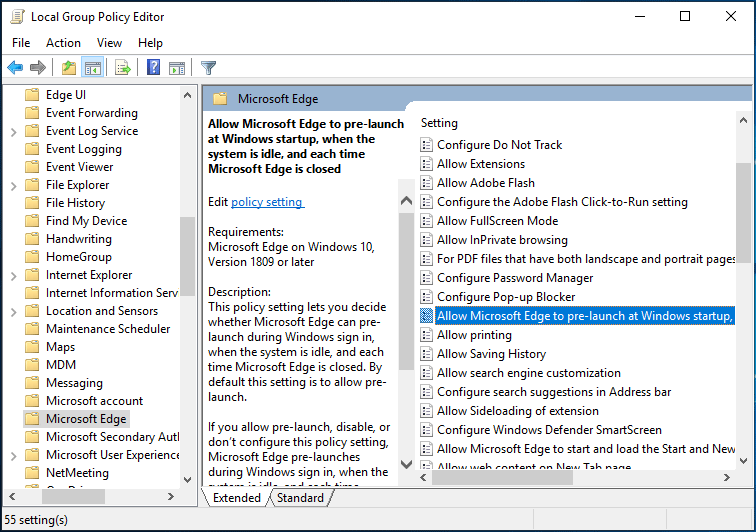The width and height of the screenshot is (756, 532).
Task: Click the settings list scroll right arrow
Action: pyautogui.click(x=727, y=477)
